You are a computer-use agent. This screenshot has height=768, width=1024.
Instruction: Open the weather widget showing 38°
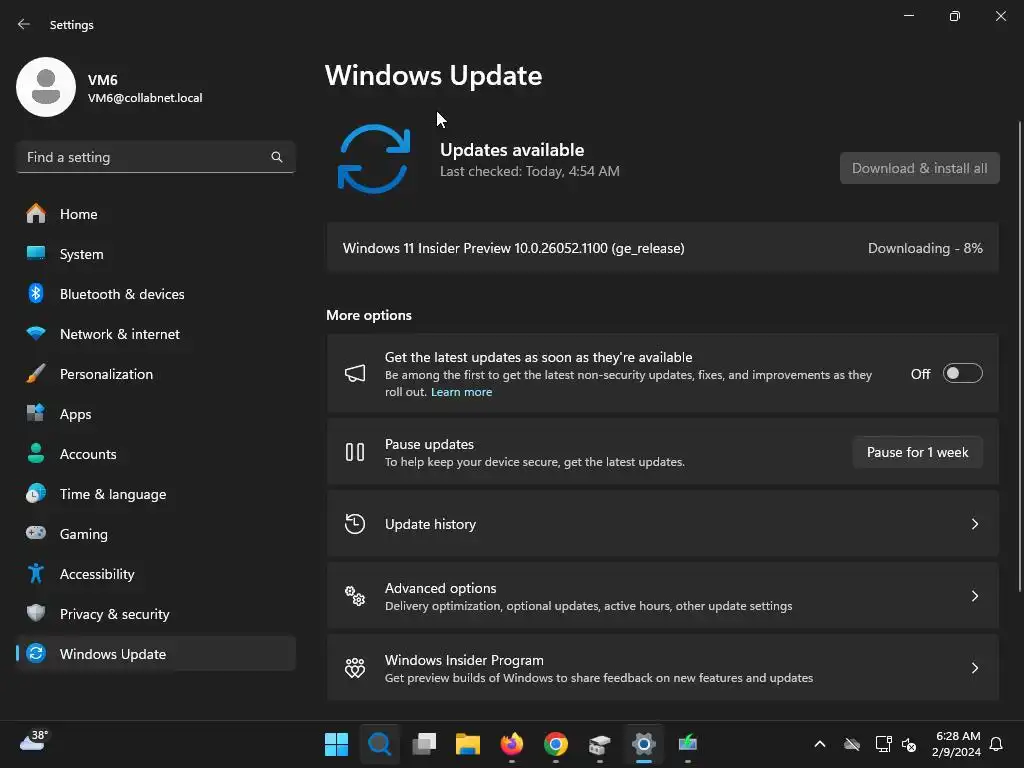(x=34, y=740)
